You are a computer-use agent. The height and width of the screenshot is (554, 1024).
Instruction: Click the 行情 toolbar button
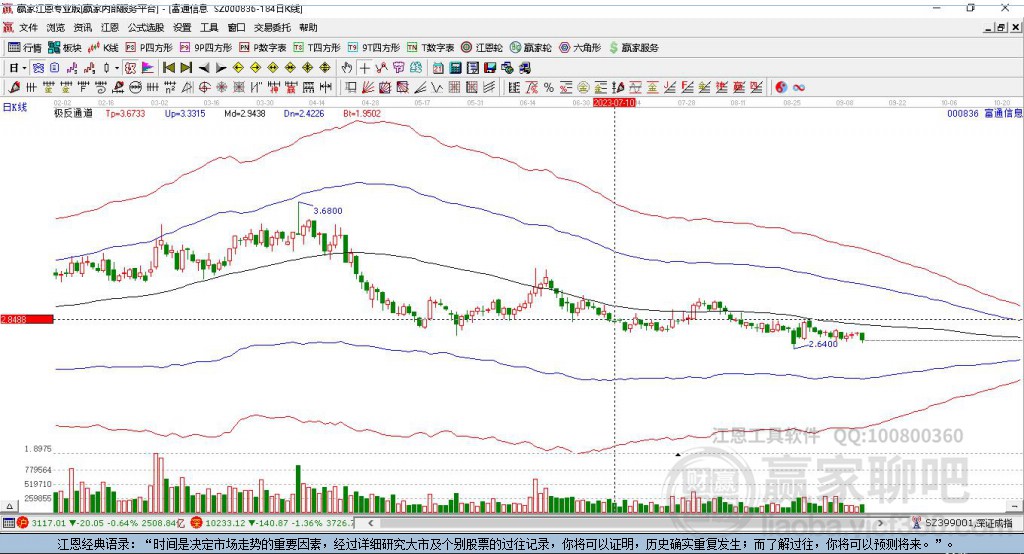(24, 48)
